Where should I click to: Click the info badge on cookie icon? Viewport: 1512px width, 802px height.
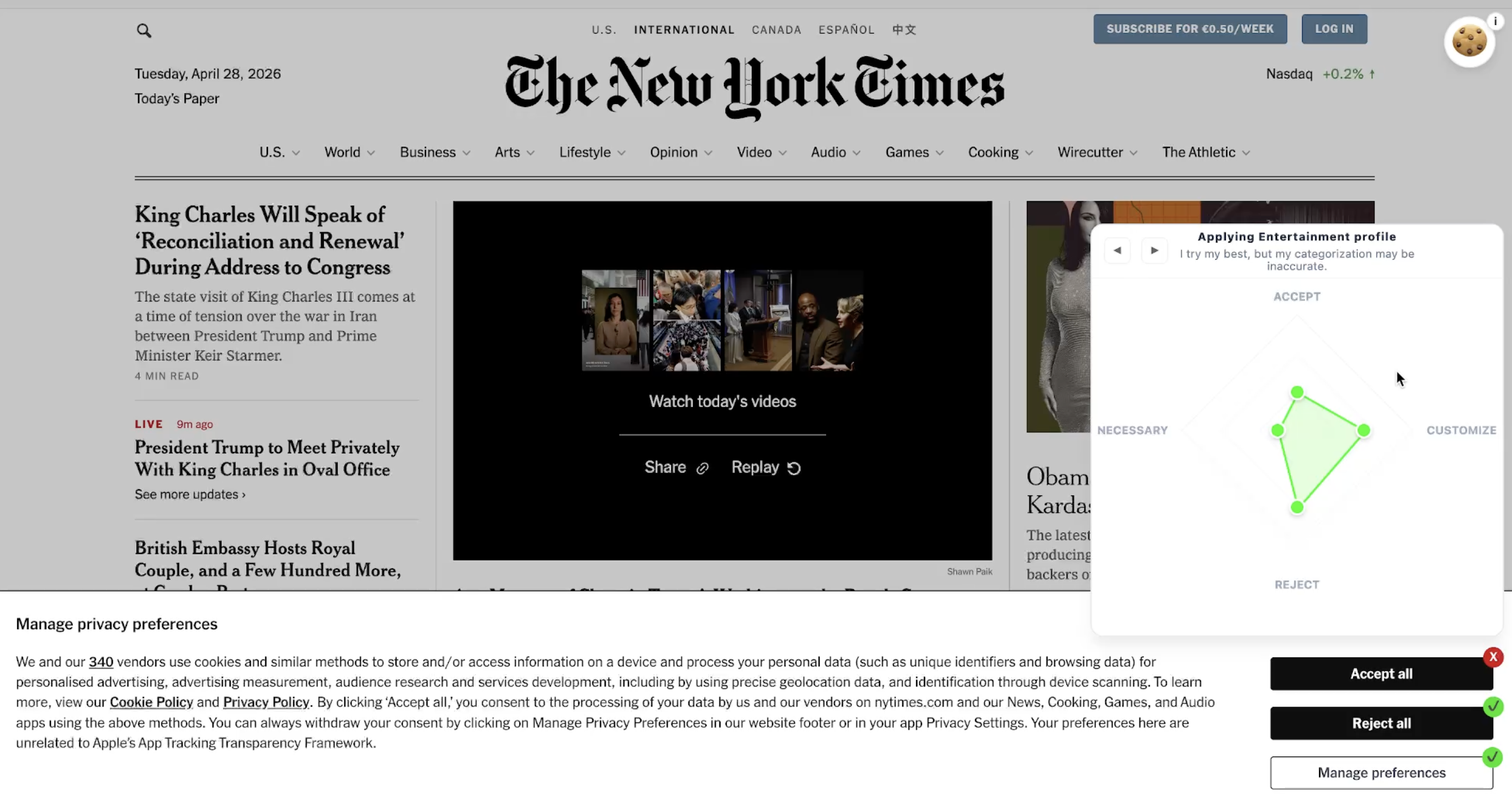pyautogui.click(x=1495, y=21)
